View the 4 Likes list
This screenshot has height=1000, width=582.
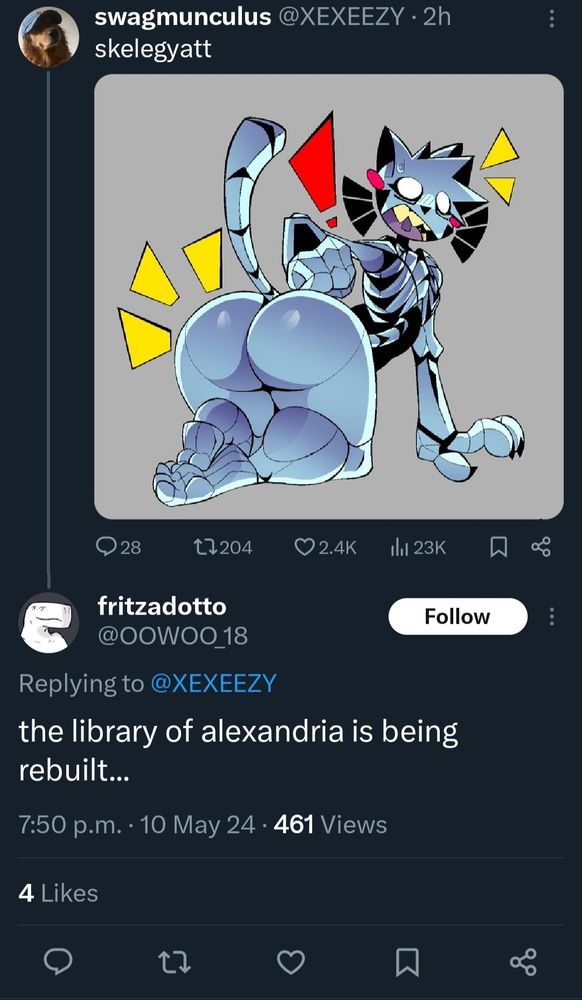58,893
